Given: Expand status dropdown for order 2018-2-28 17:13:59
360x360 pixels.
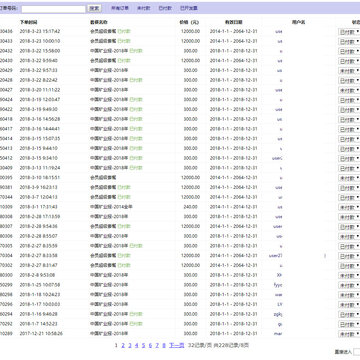Looking at the screenshot, I should point(349,217).
